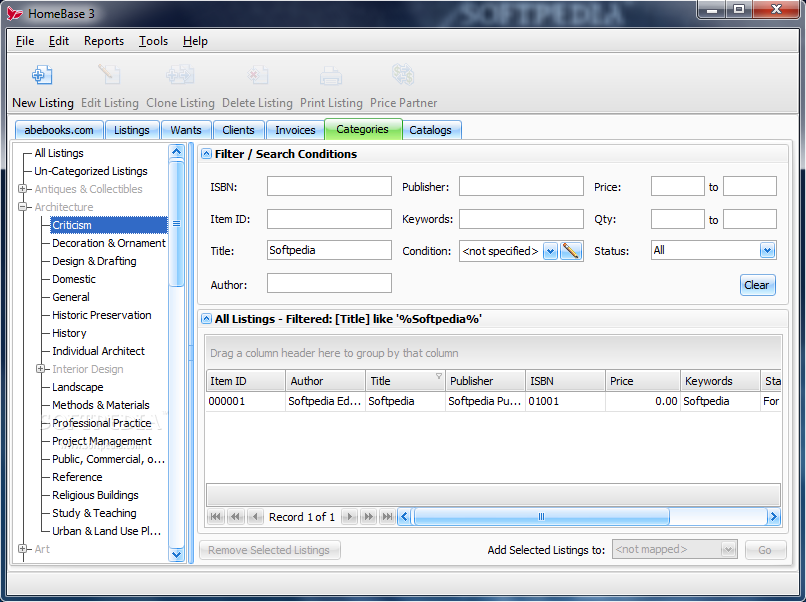The image size is (806, 602).
Task: Open the Reports menu
Action: 104,41
